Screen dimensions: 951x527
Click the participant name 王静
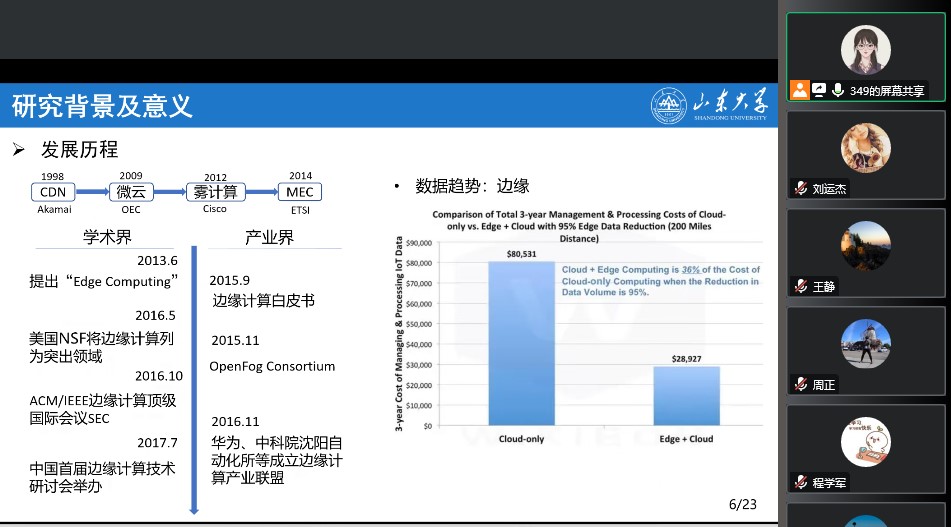[x=824, y=287]
